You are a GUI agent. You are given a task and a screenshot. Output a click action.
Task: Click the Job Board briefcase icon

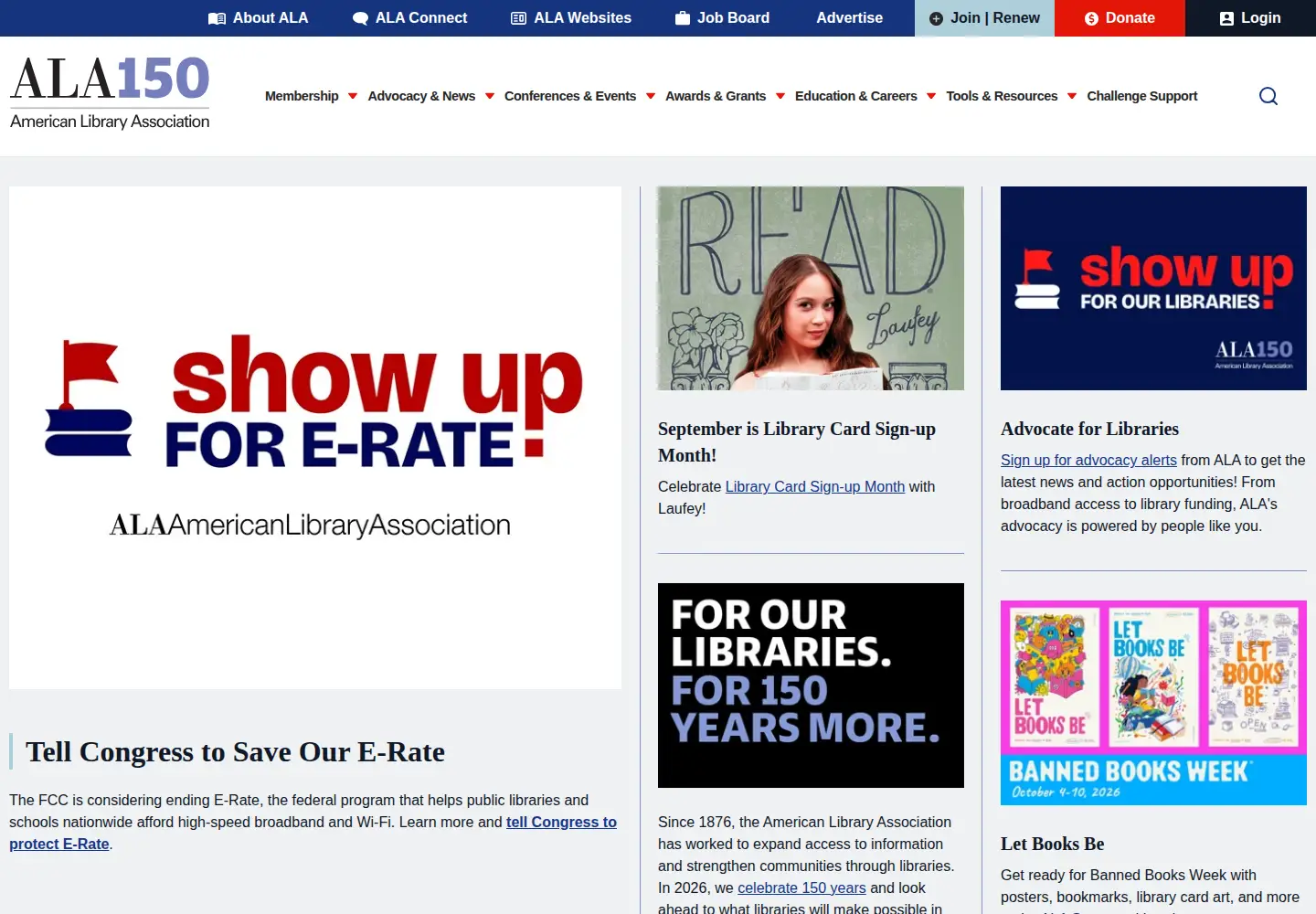[x=683, y=18]
